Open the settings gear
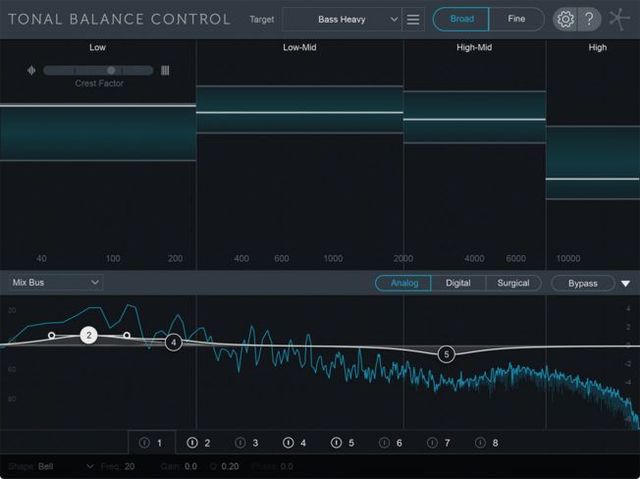This screenshot has height=479, width=640. tap(565, 19)
